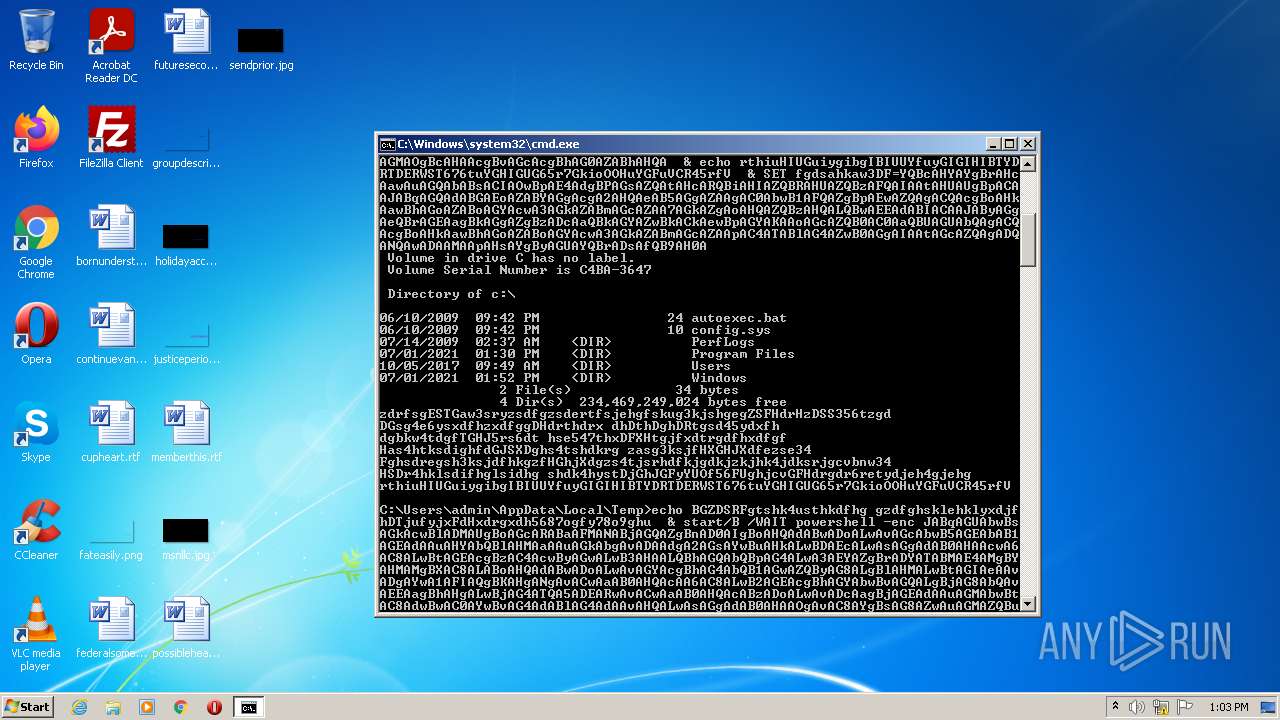This screenshot has height=720, width=1280.
Task: Click bytes free line in cmd
Action: point(643,402)
